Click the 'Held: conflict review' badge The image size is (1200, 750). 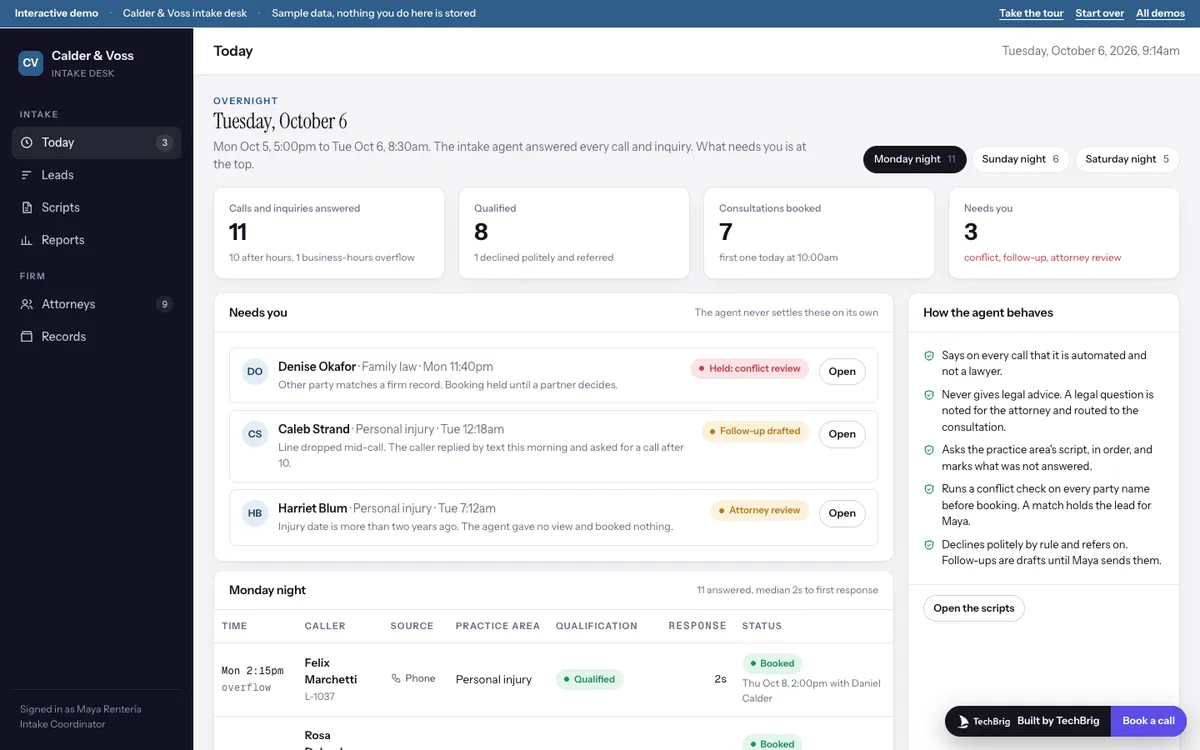[x=750, y=369]
